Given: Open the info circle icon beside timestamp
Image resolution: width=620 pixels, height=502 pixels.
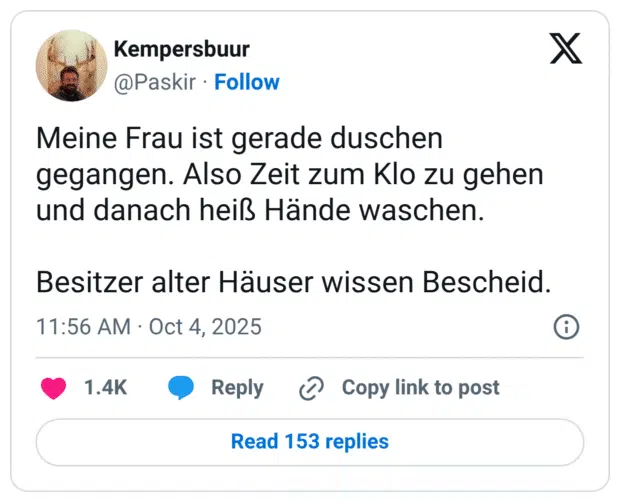Looking at the screenshot, I should [x=566, y=327].
